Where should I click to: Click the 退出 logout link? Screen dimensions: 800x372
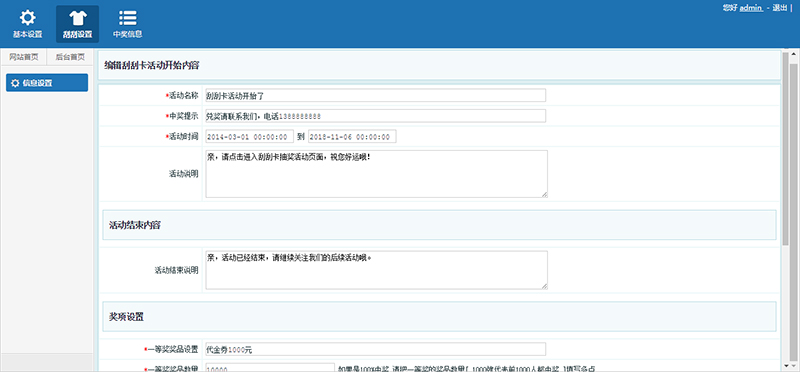click(x=780, y=8)
